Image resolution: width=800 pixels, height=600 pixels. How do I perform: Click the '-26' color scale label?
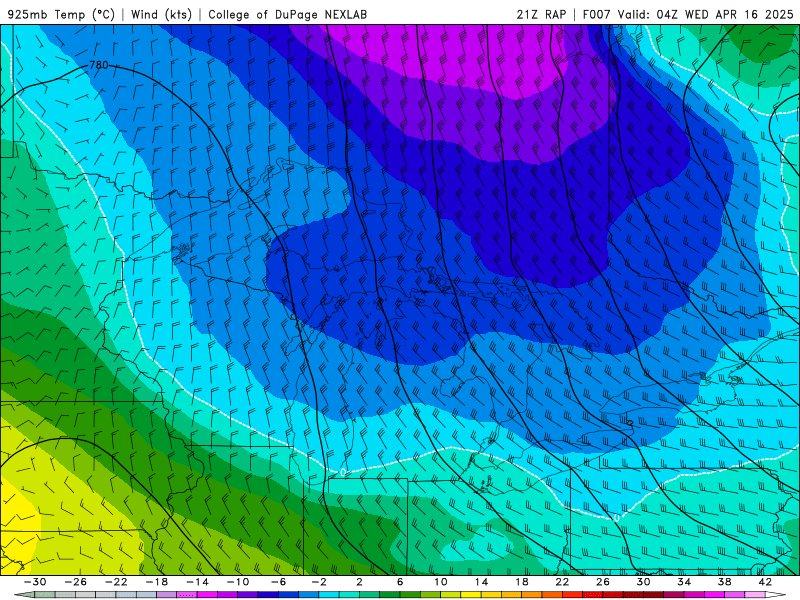pos(76,582)
